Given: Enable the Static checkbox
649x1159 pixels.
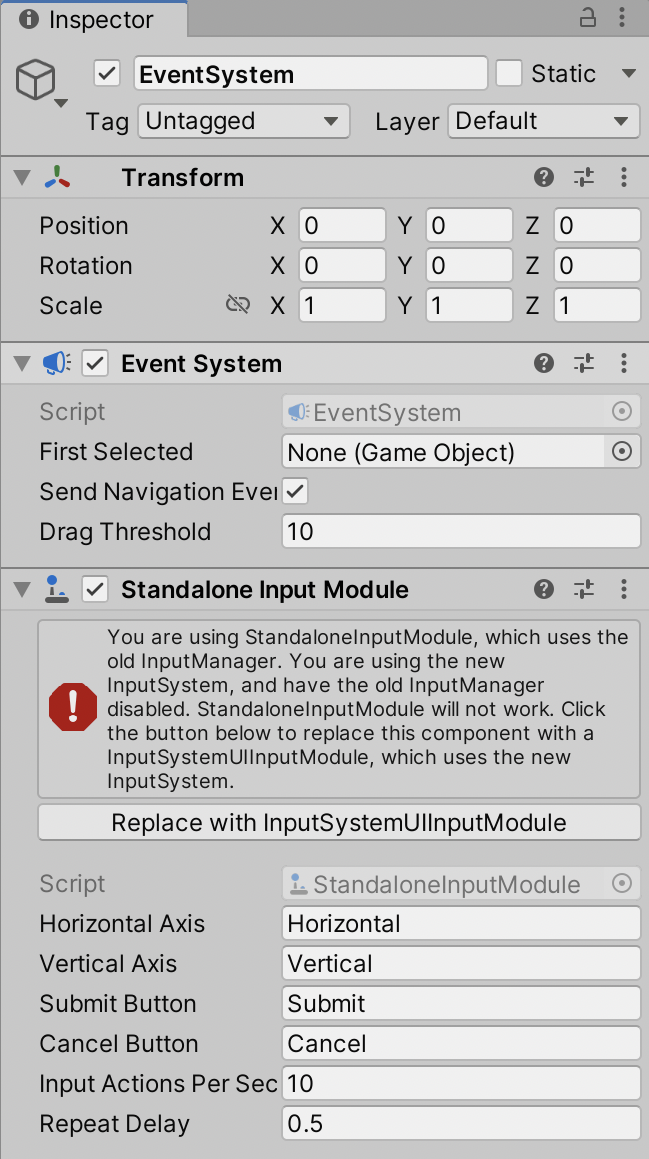Looking at the screenshot, I should click(x=510, y=74).
